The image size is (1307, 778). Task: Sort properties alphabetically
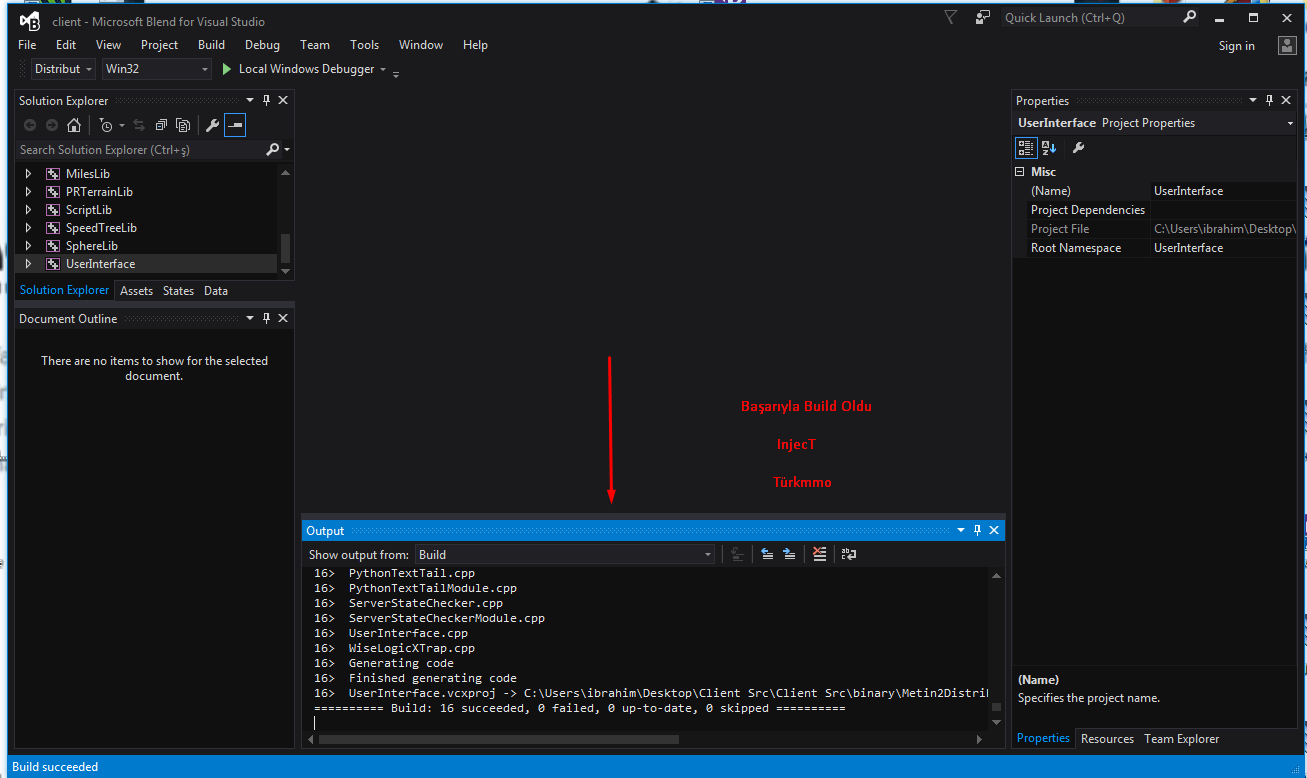[x=1049, y=147]
